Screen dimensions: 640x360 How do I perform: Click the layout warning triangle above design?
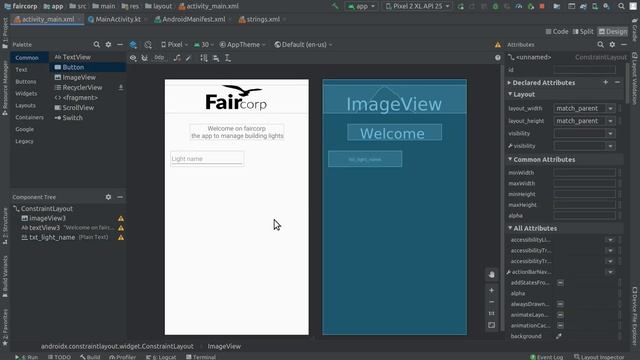[x=498, y=44]
